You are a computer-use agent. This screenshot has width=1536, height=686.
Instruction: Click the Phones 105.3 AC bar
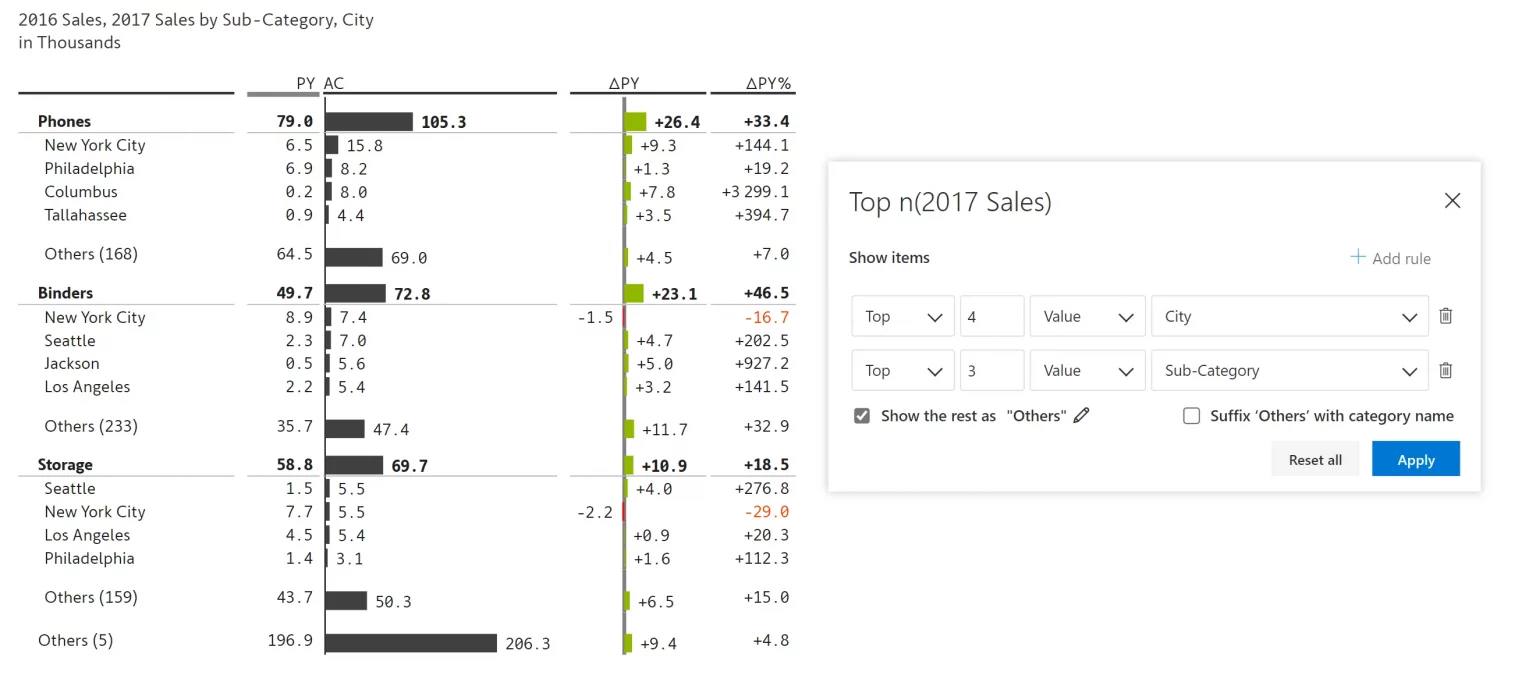point(369,121)
